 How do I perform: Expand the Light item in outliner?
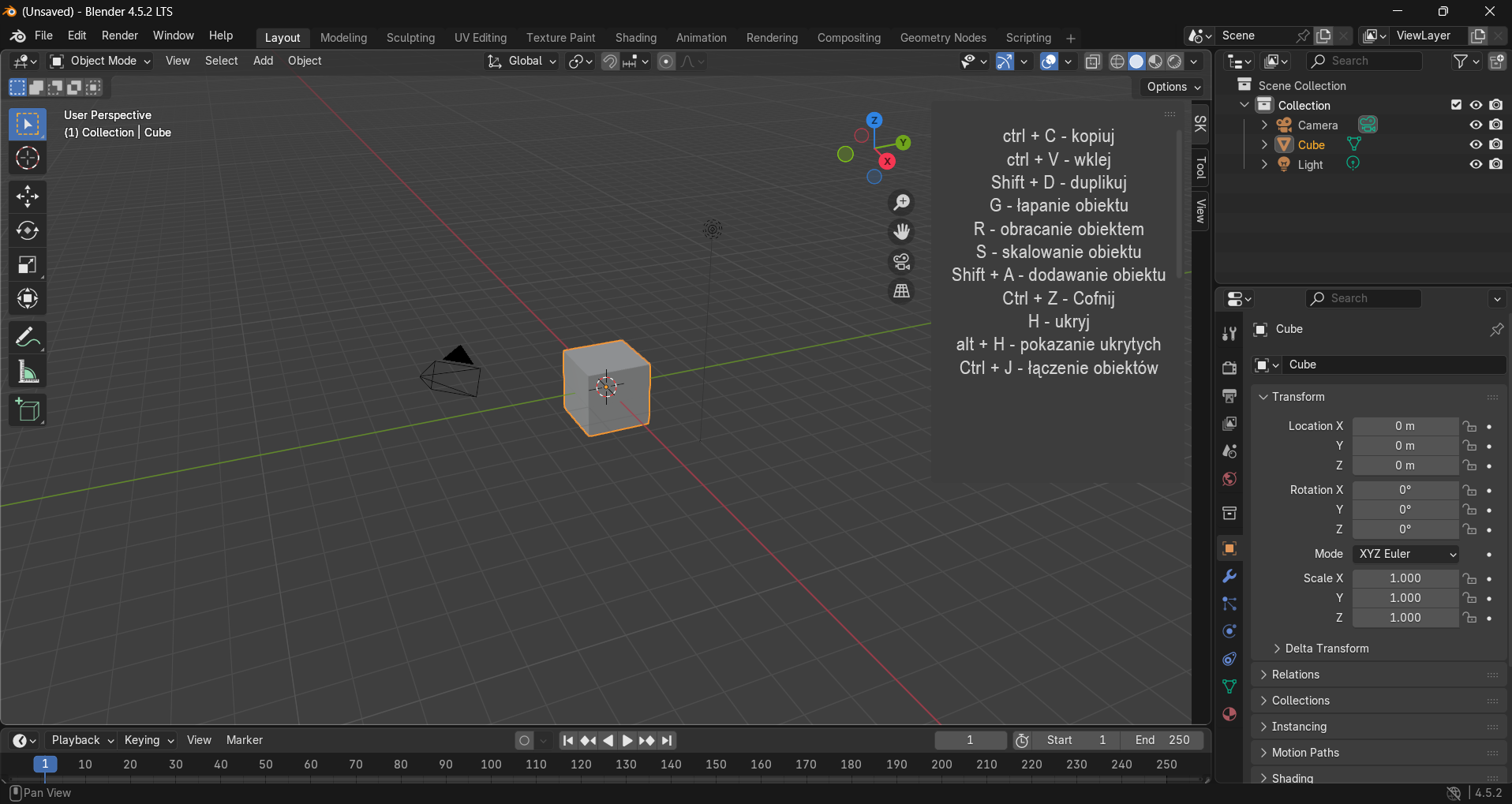pyautogui.click(x=1264, y=164)
